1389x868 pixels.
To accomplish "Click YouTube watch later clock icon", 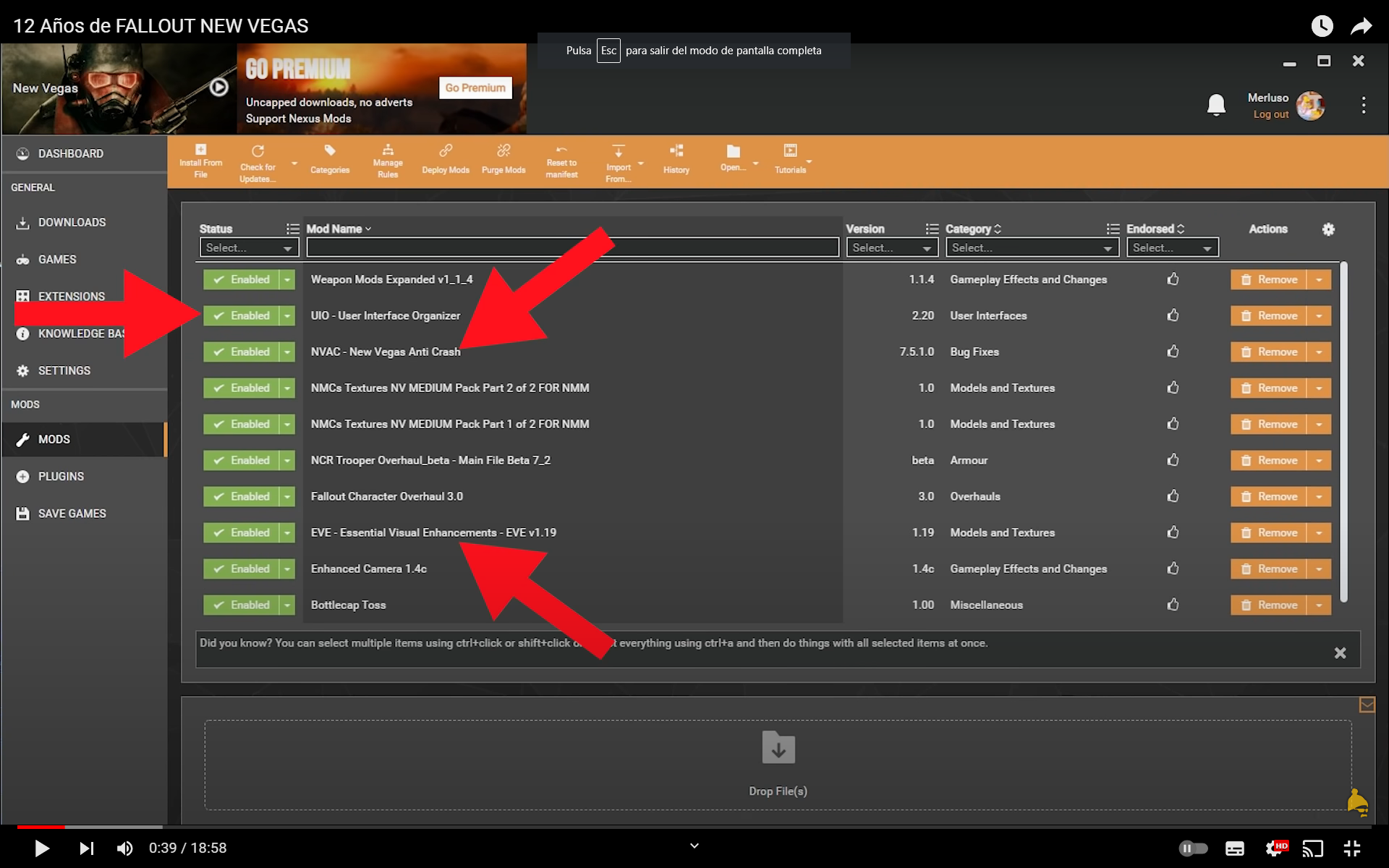I will 1322,26.
